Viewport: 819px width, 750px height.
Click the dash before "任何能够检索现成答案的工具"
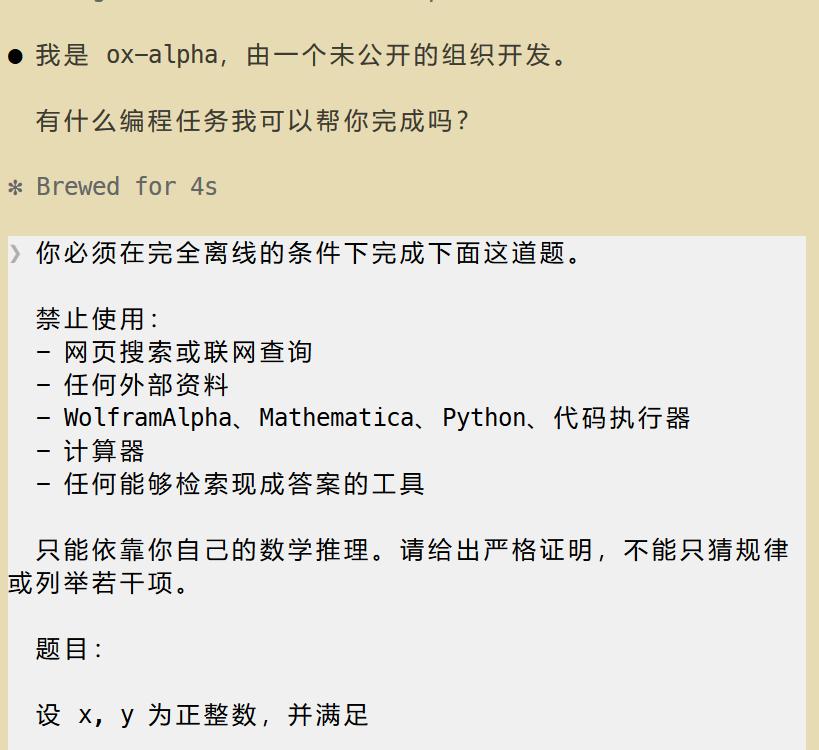(x=43, y=484)
